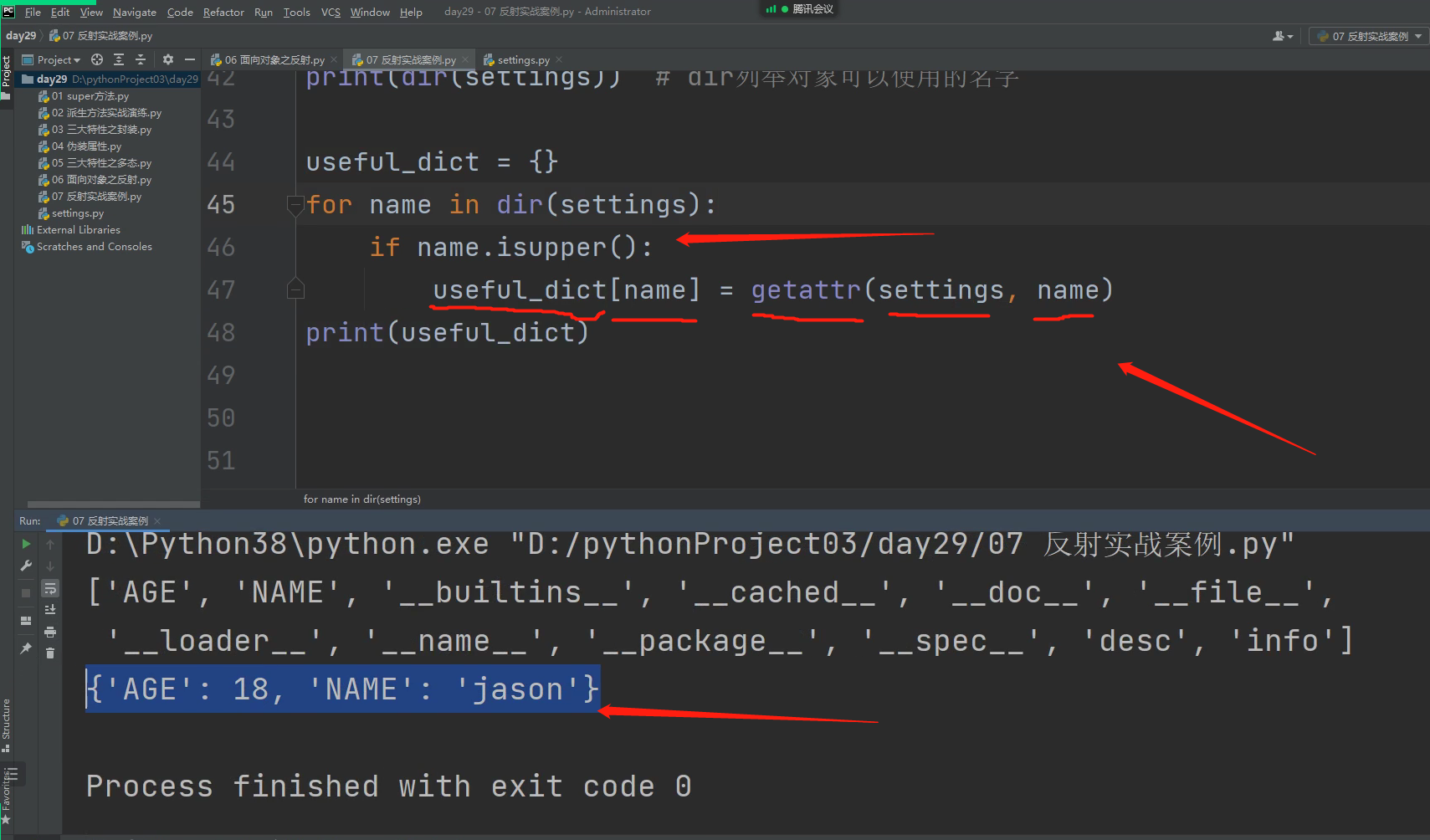Click the restore layout icon in Run panel
Image resolution: width=1430 pixels, height=840 pixels.
pyautogui.click(x=26, y=621)
